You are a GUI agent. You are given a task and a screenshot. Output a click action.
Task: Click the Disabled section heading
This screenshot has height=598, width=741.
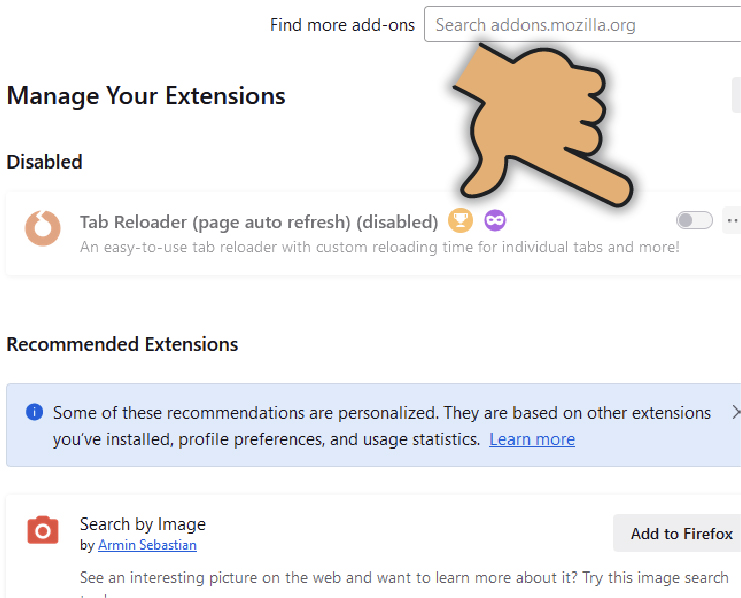[x=44, y=162]
